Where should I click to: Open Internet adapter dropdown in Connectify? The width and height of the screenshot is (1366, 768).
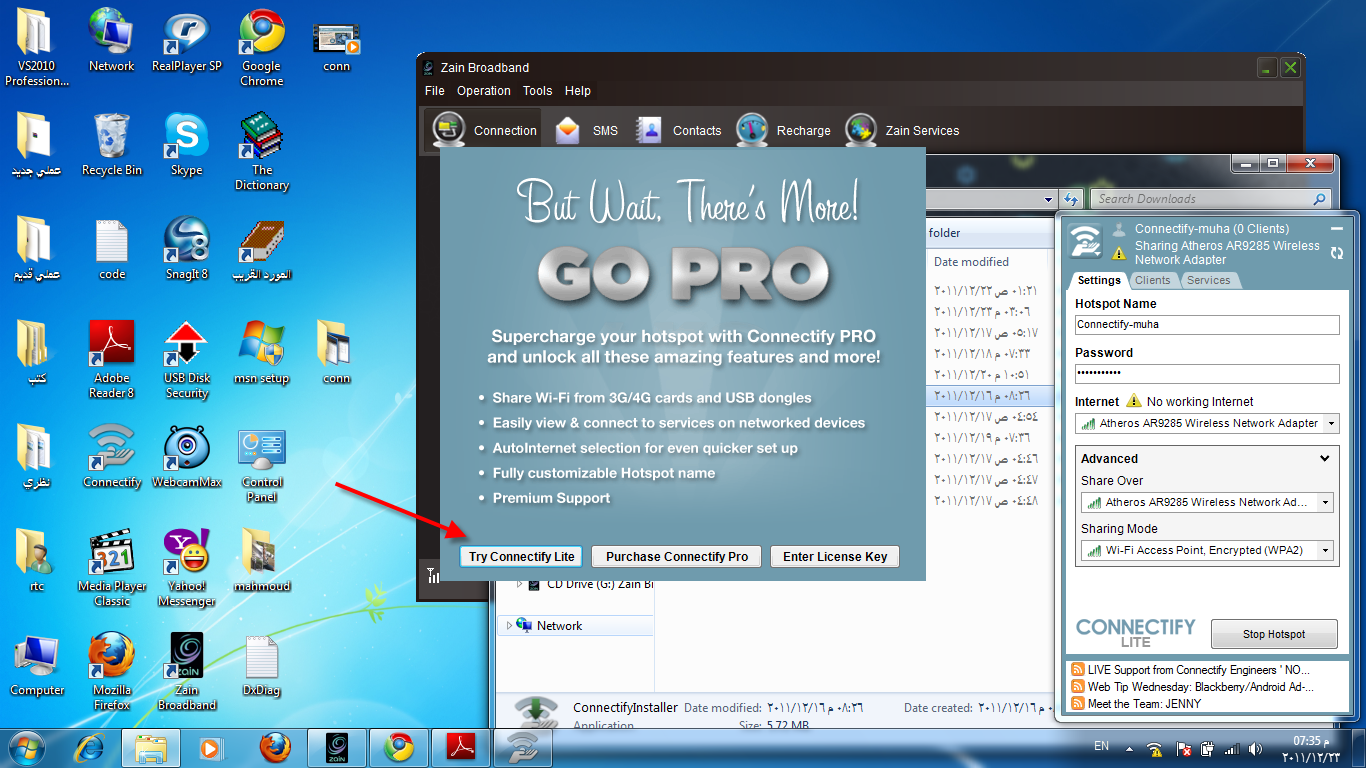[1331, 424]
